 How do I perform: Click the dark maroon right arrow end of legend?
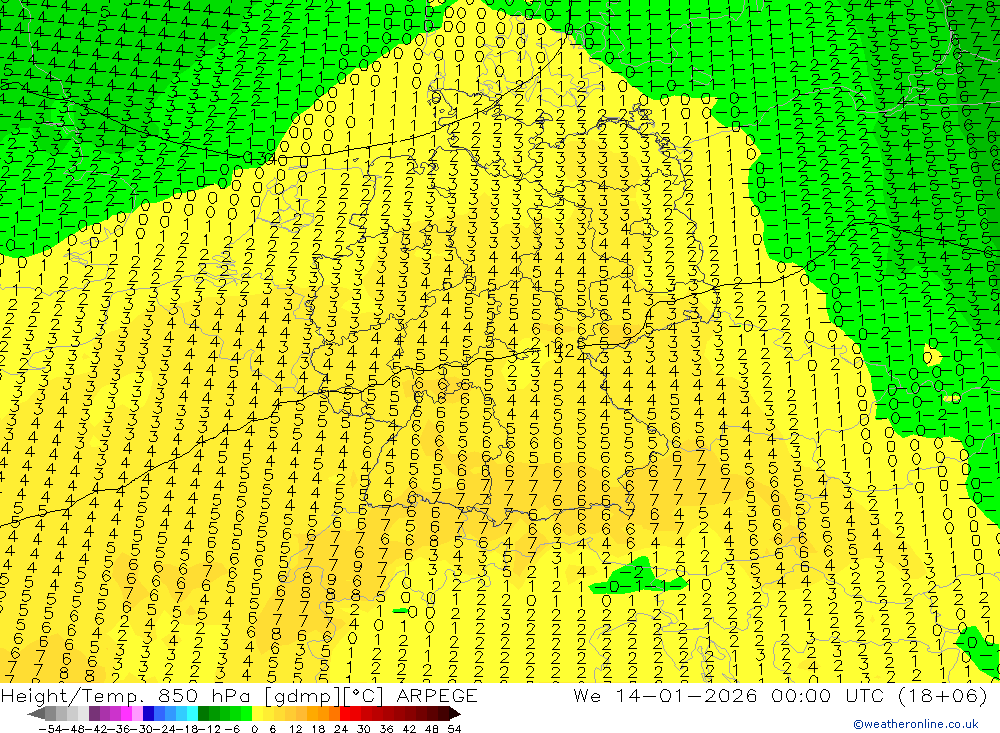pyautogui.click(x=454, y=714)
